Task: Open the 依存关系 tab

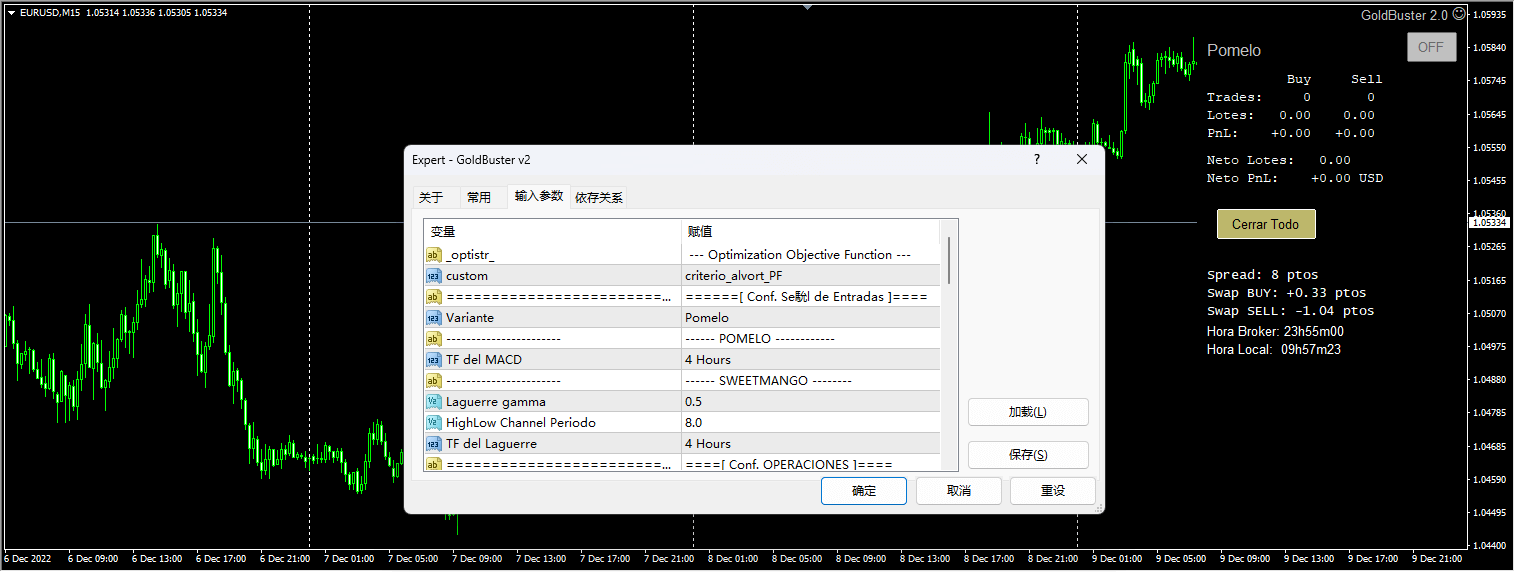Action: (x=599, y=198)
